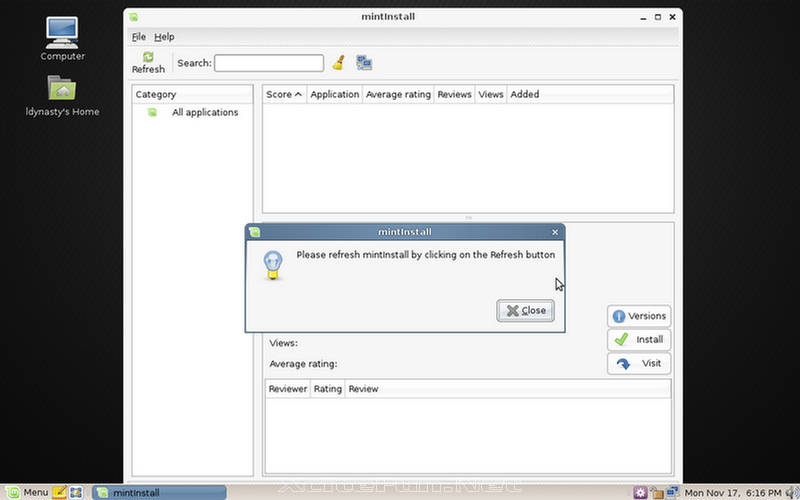The height and width of the screenshot is (500, 800).
Task: Click the Category column header
Action: [x=192, y=94]
